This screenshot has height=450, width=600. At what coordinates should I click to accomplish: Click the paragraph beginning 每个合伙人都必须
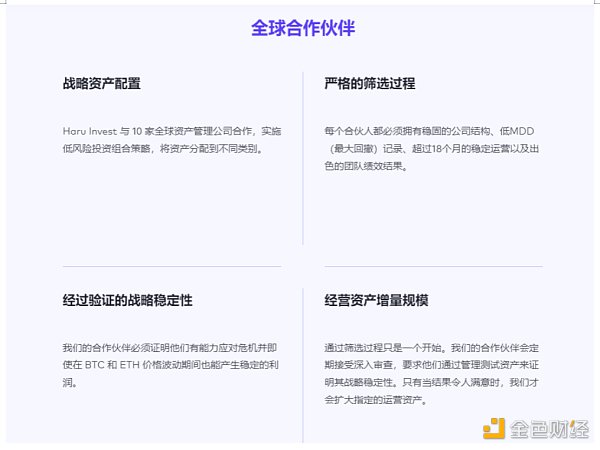point(432,148)
